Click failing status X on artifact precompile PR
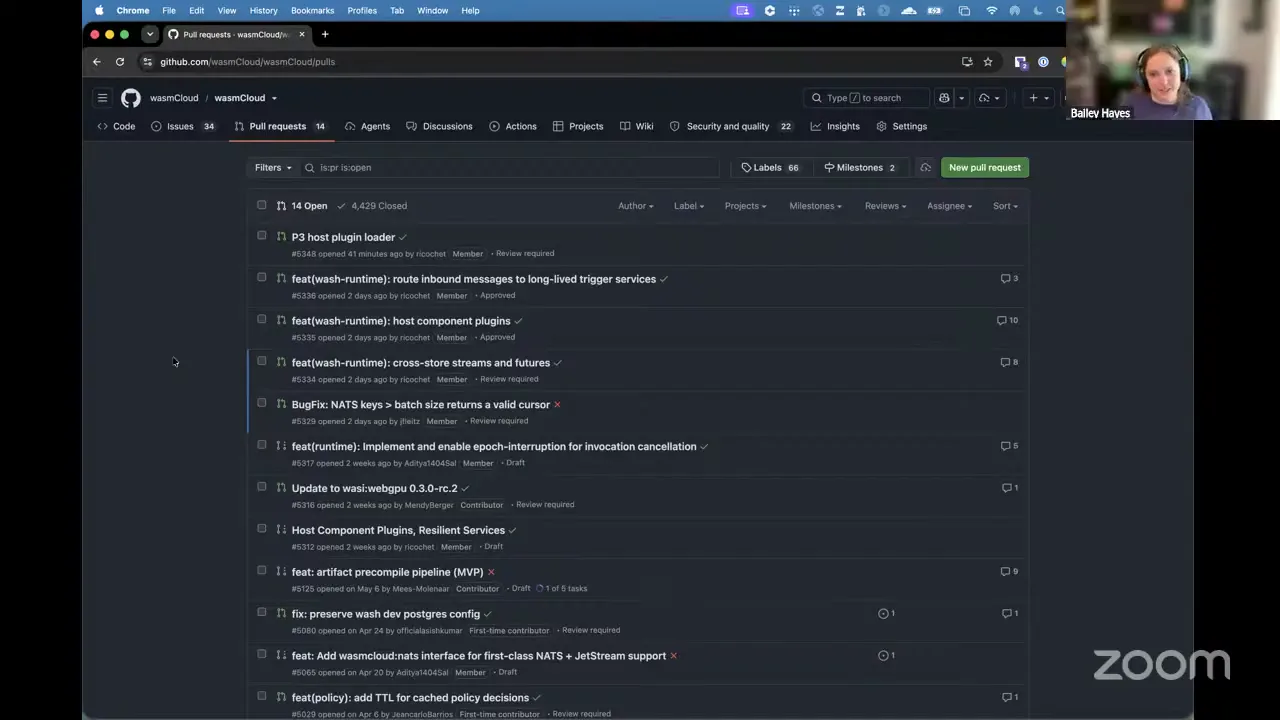Image resolution: width=1280 pixels, height=720 pixels. coord(491,572)
